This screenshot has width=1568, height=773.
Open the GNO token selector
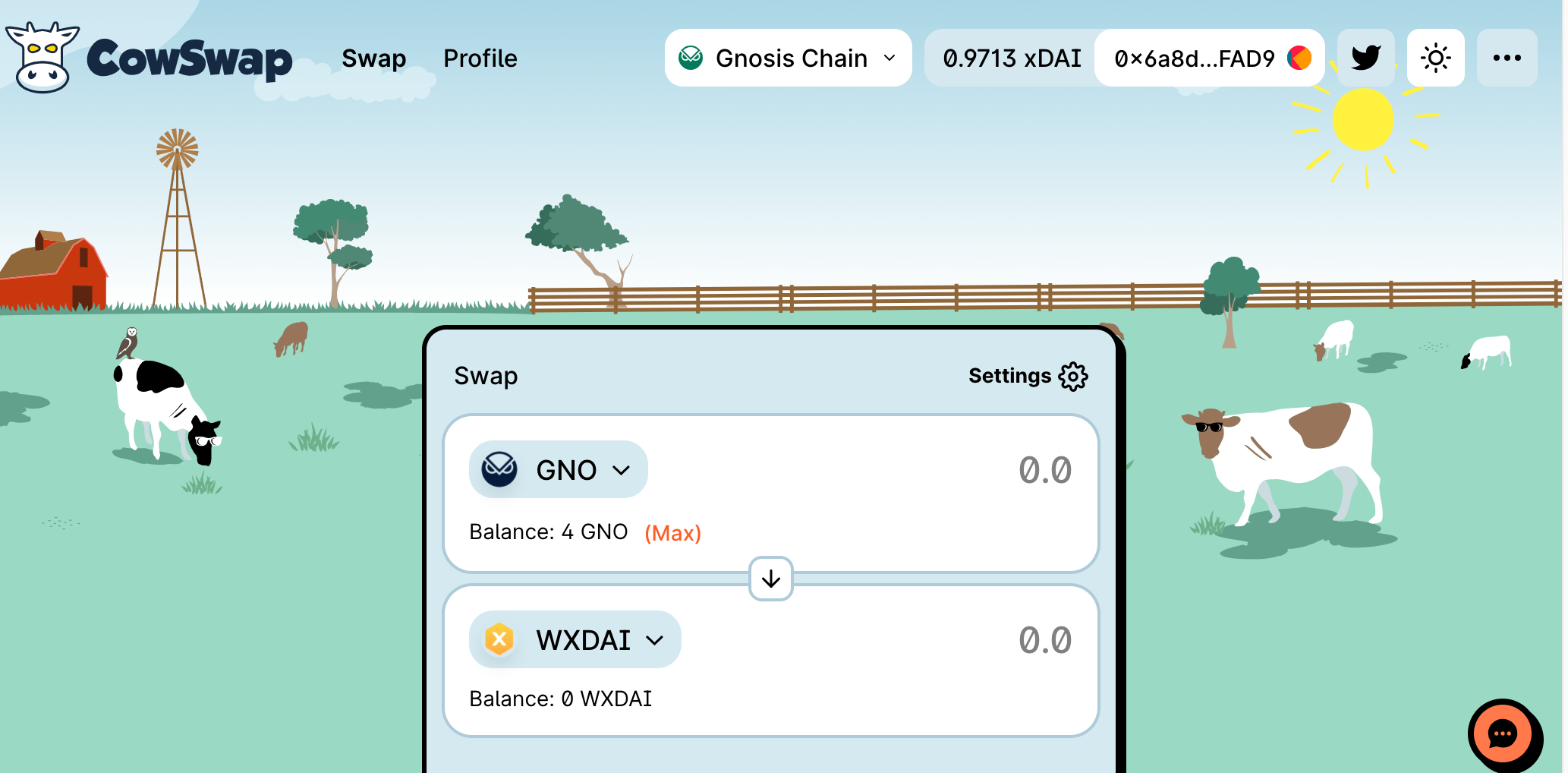pos(559,469)
